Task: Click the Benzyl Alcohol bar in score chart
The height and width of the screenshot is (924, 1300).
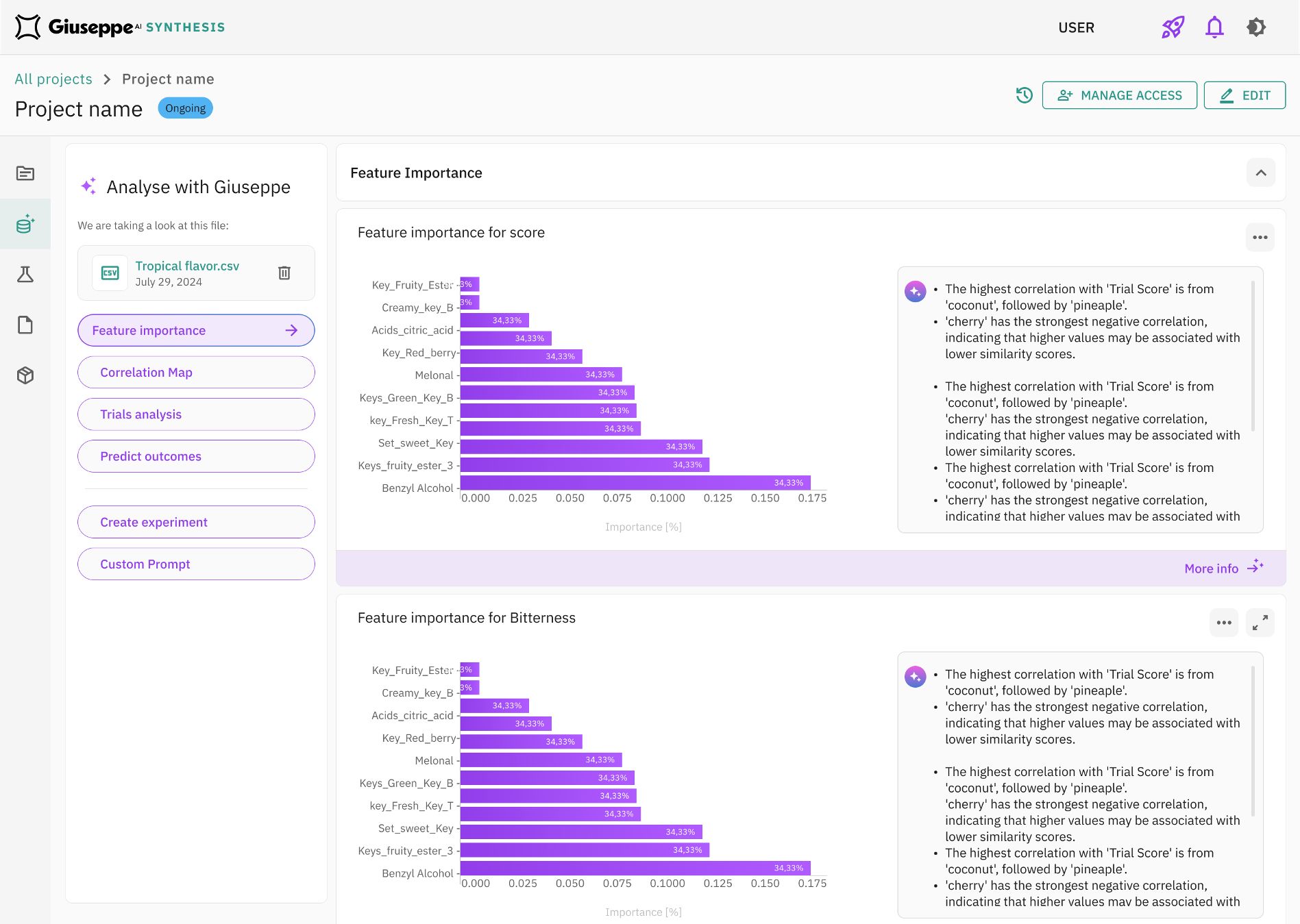Action: 635,483
